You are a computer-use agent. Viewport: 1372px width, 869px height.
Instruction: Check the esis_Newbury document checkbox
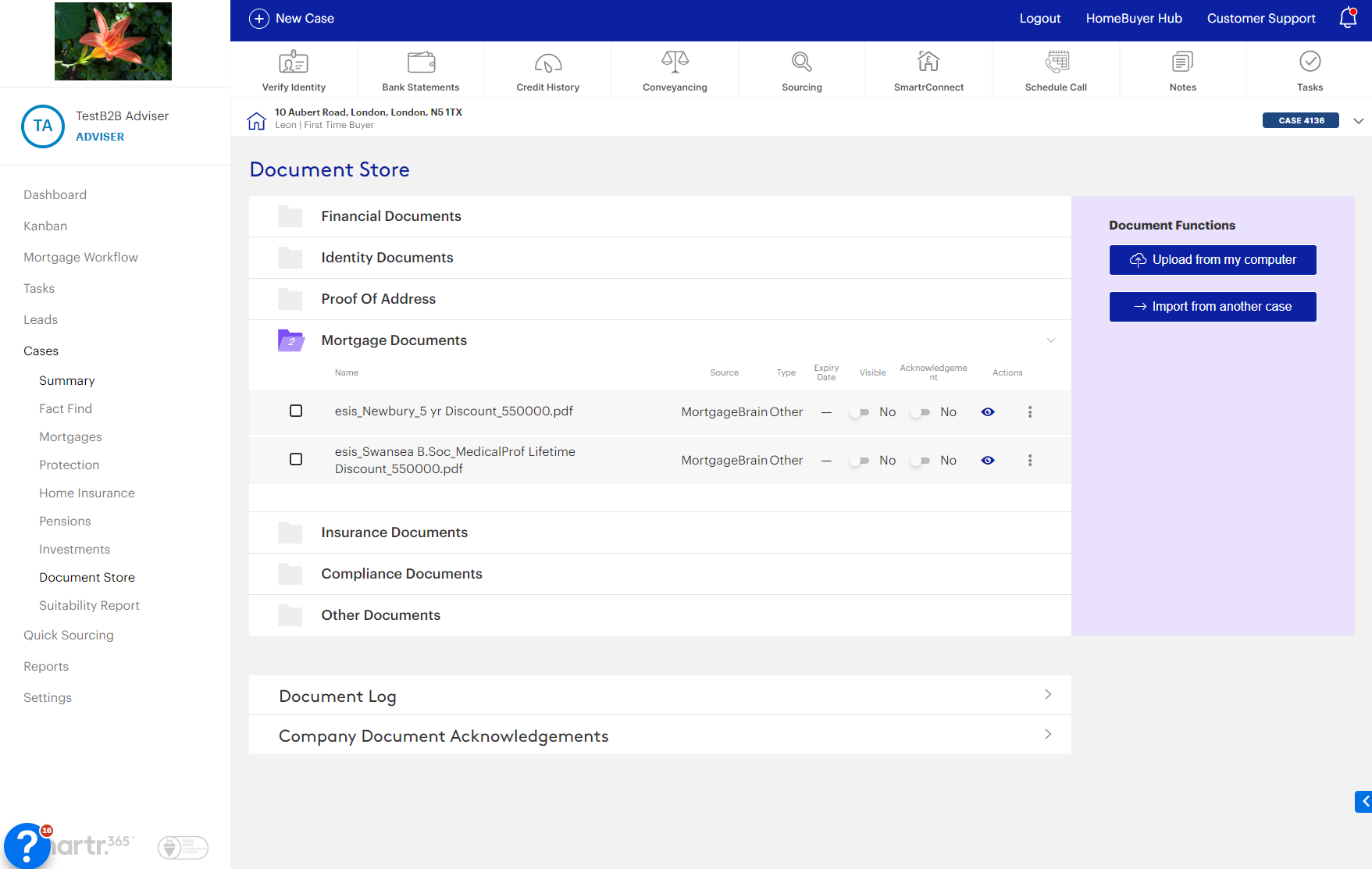click(x=296, y=411)
